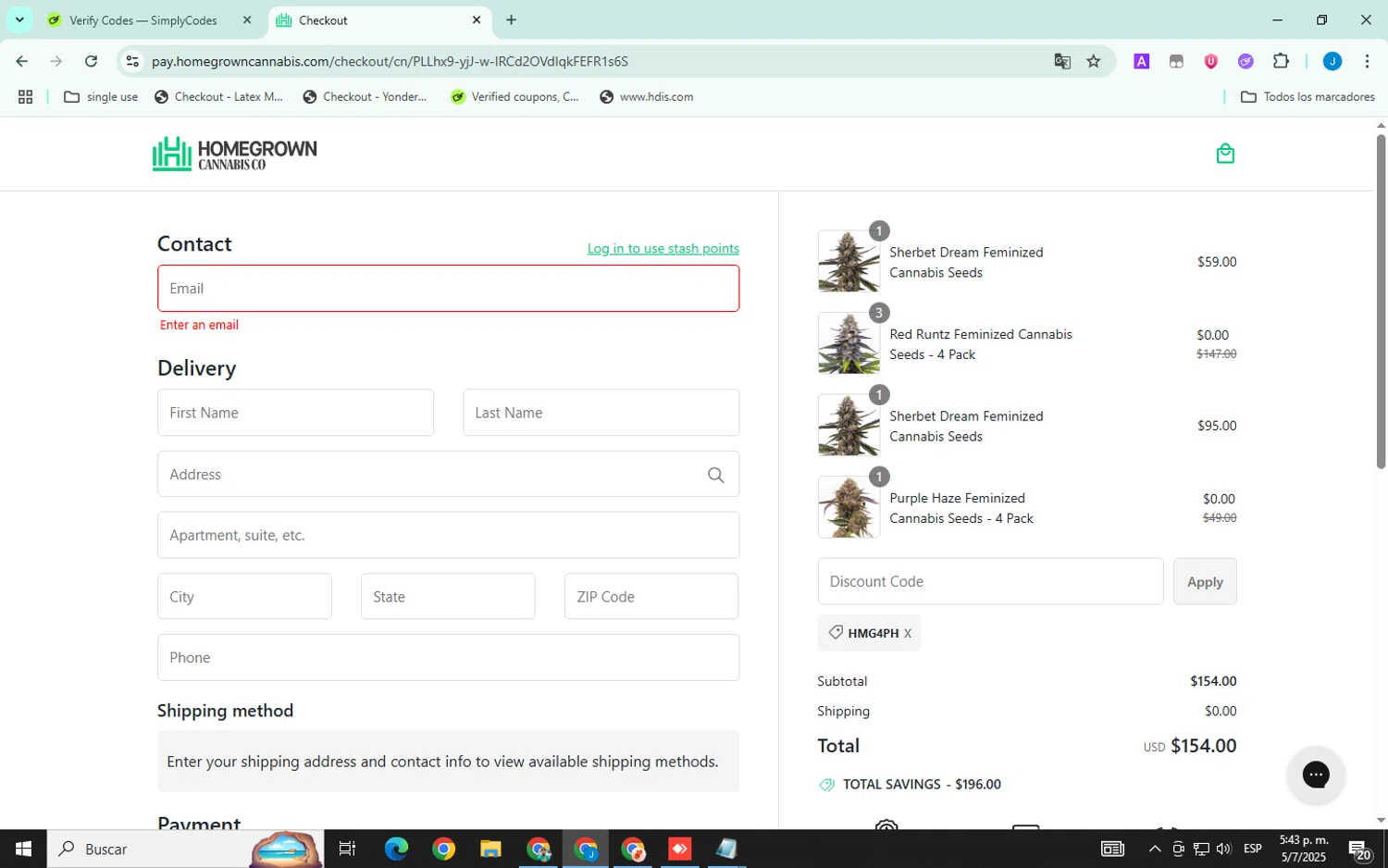Open the Checkout - Latex M... bookmark
This screenshot has height=868, width=1388.
[218, 96]
